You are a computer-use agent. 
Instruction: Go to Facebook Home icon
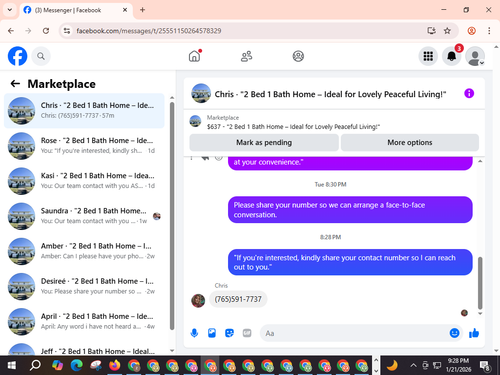pyautogui.click(x=194, y=56)
